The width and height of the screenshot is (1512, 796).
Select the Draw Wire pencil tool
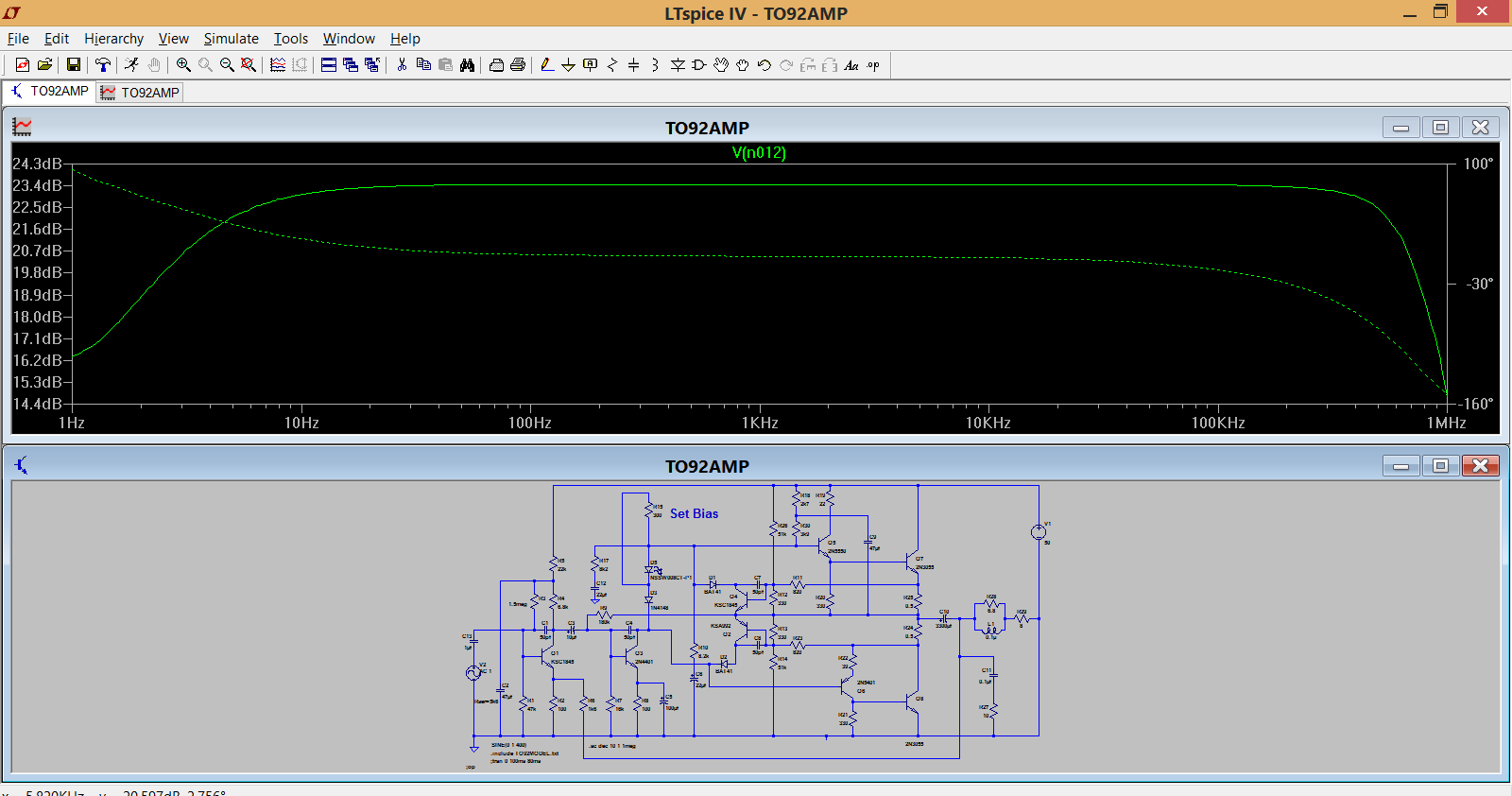546,65
